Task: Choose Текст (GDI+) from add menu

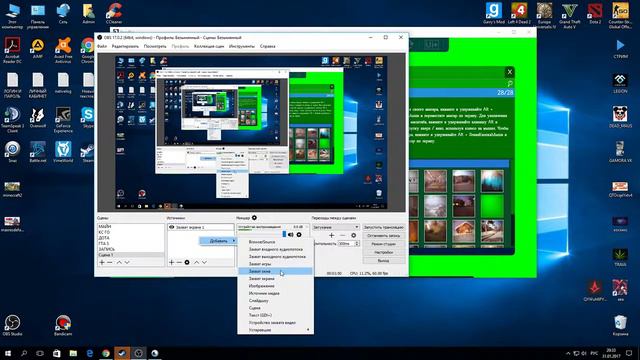Action: tap(275, 315)
